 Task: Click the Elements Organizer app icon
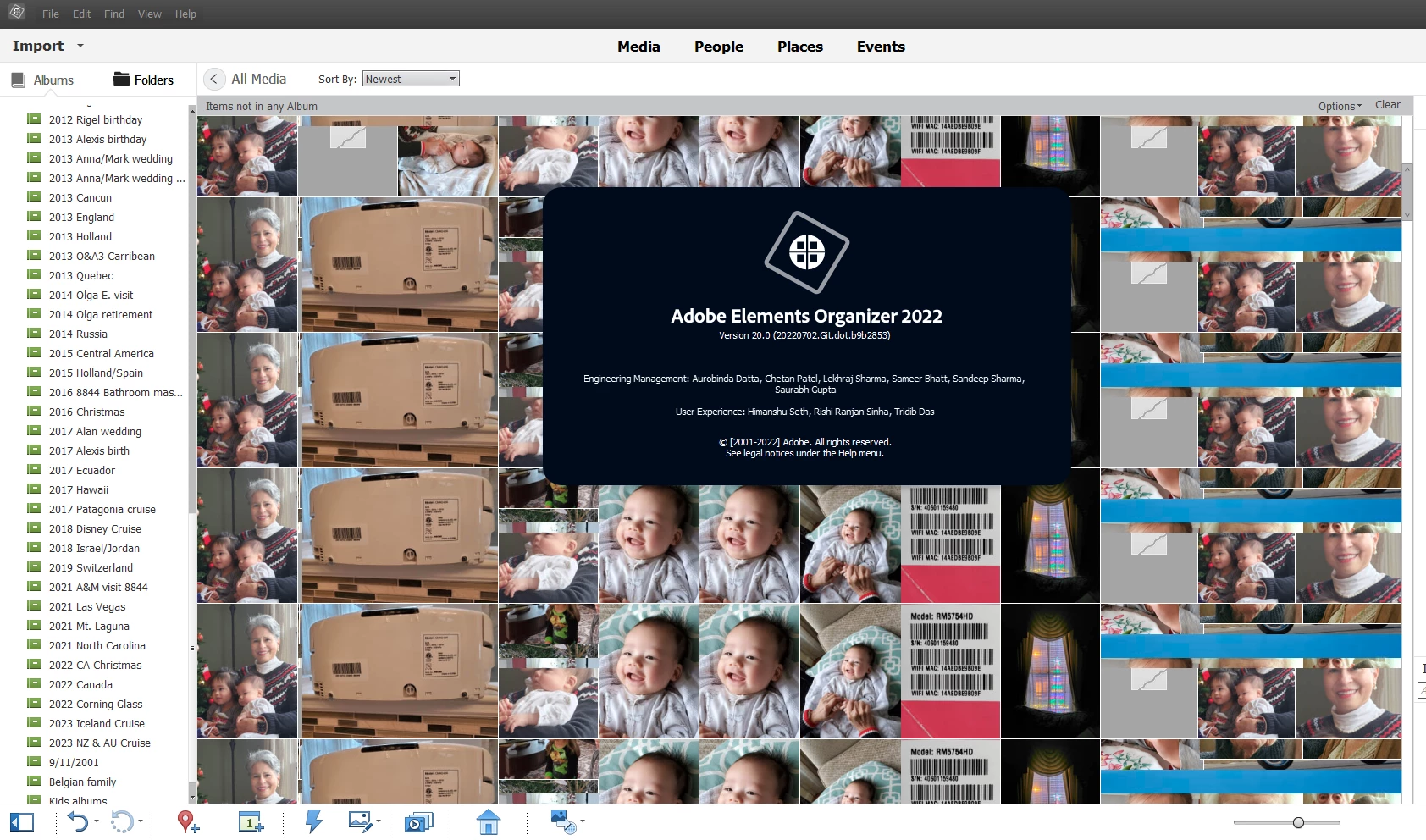(17, 13)
